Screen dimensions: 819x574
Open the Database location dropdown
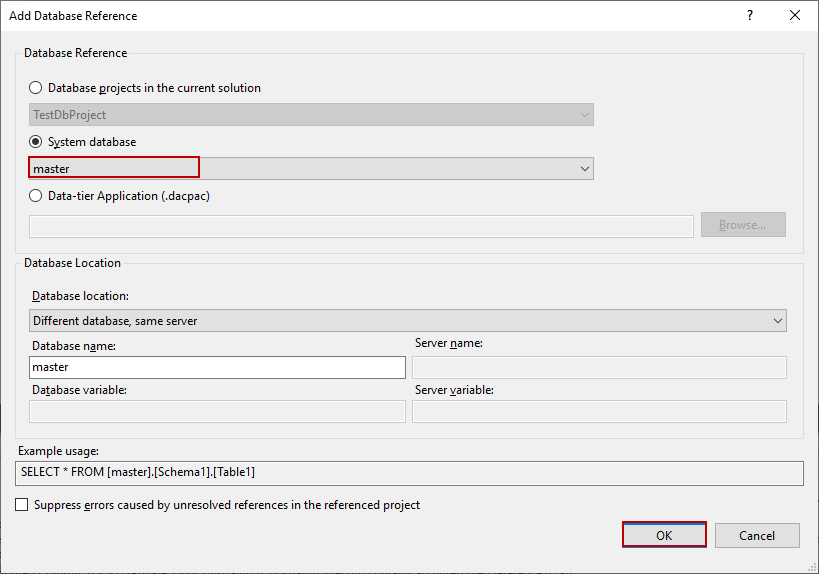click(407, 321)
